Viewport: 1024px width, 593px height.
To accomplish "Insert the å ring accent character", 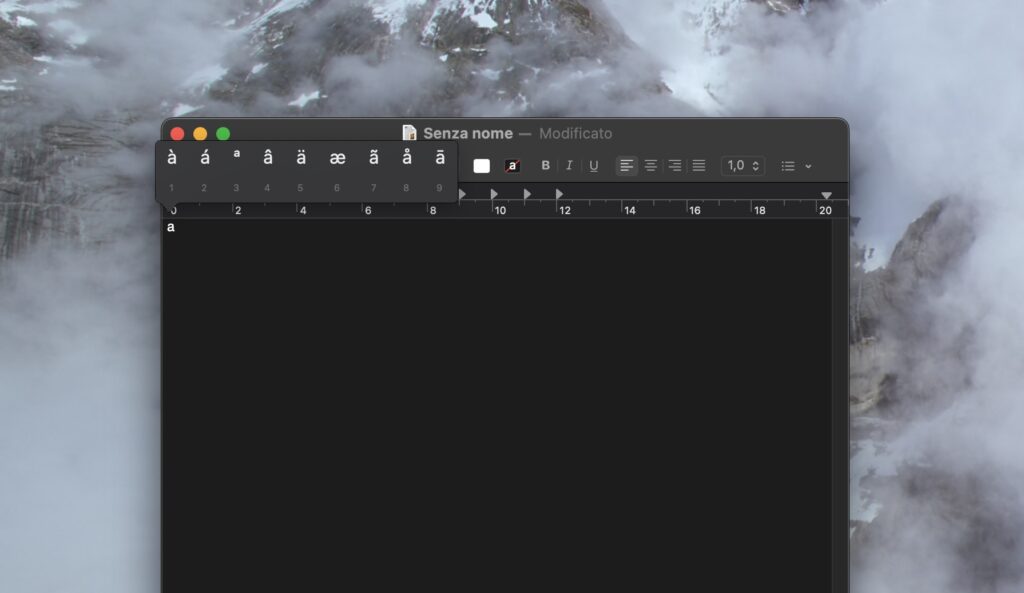I will pos(406,158).
